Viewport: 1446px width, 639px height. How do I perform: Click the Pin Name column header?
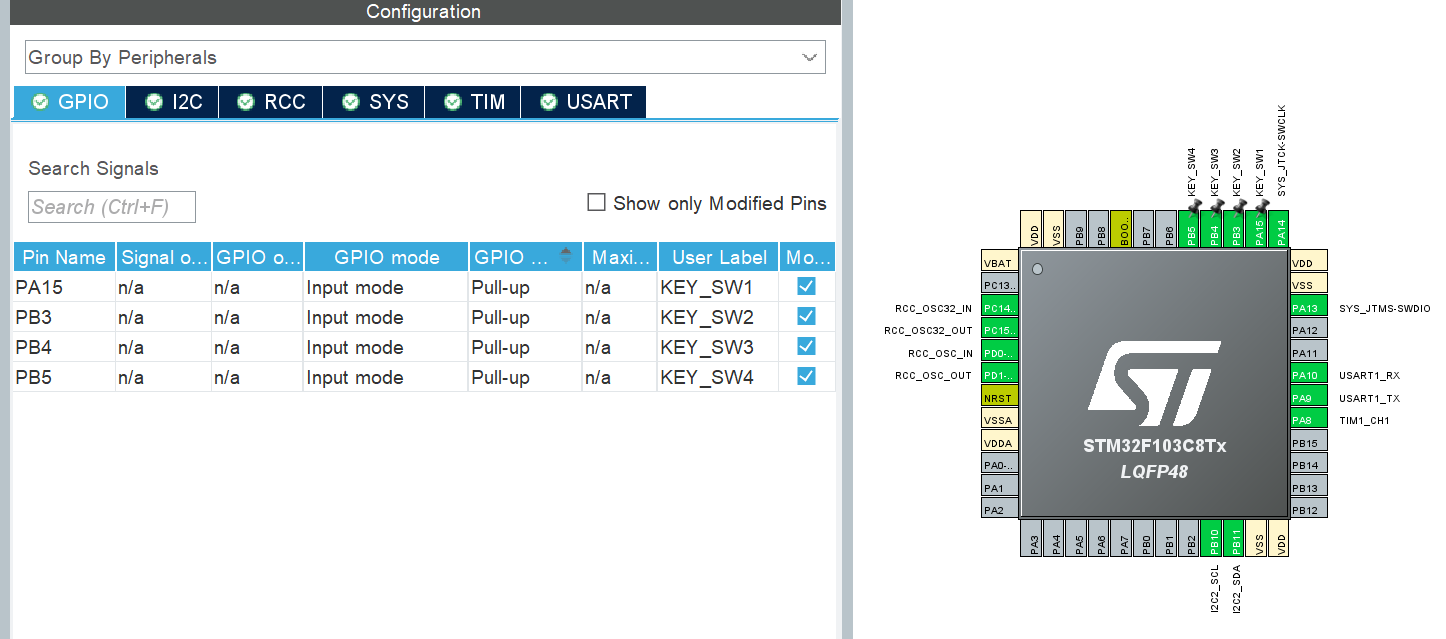(65, 257)
